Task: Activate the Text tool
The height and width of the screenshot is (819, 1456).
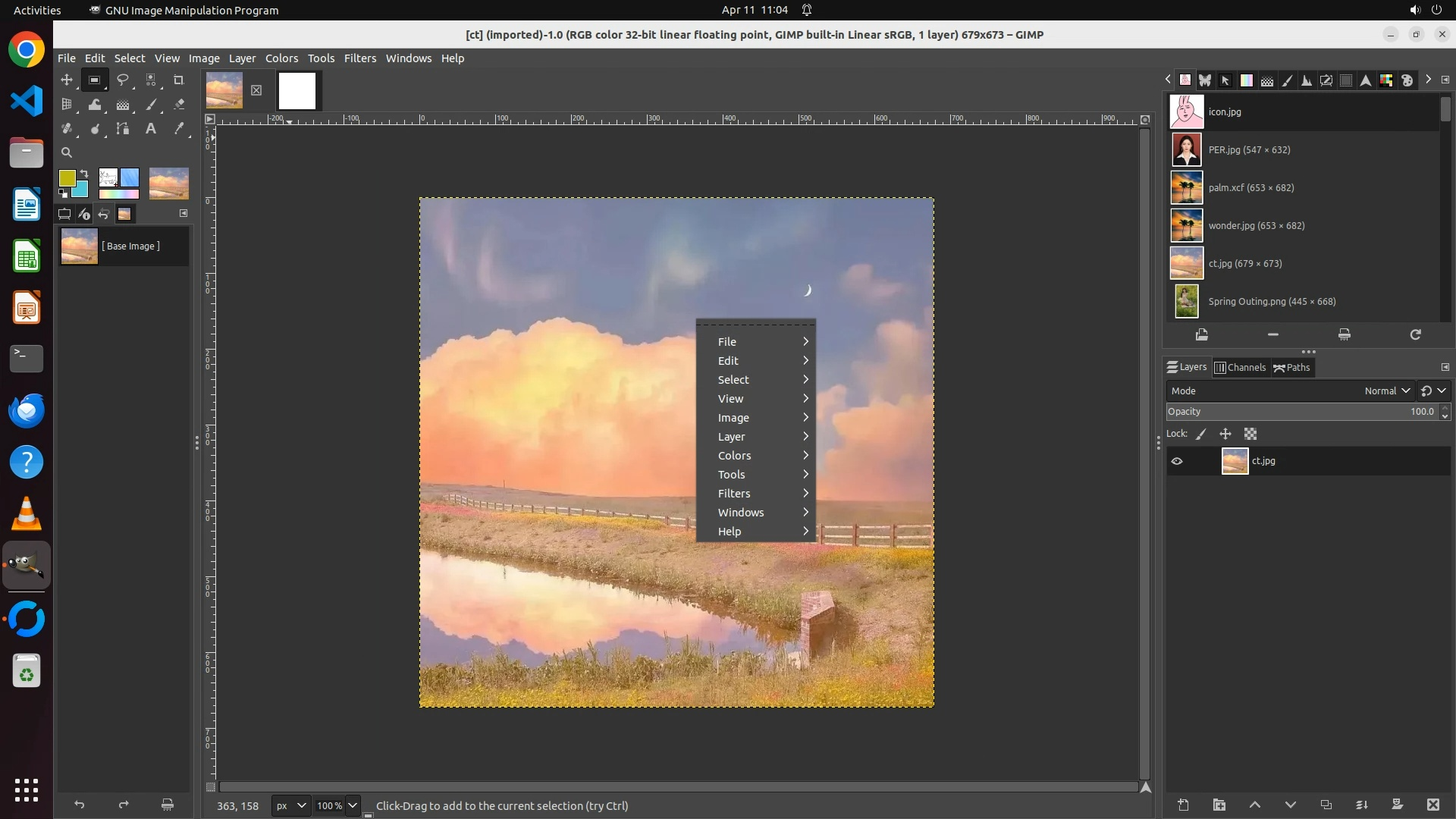Action: [151, 129]
